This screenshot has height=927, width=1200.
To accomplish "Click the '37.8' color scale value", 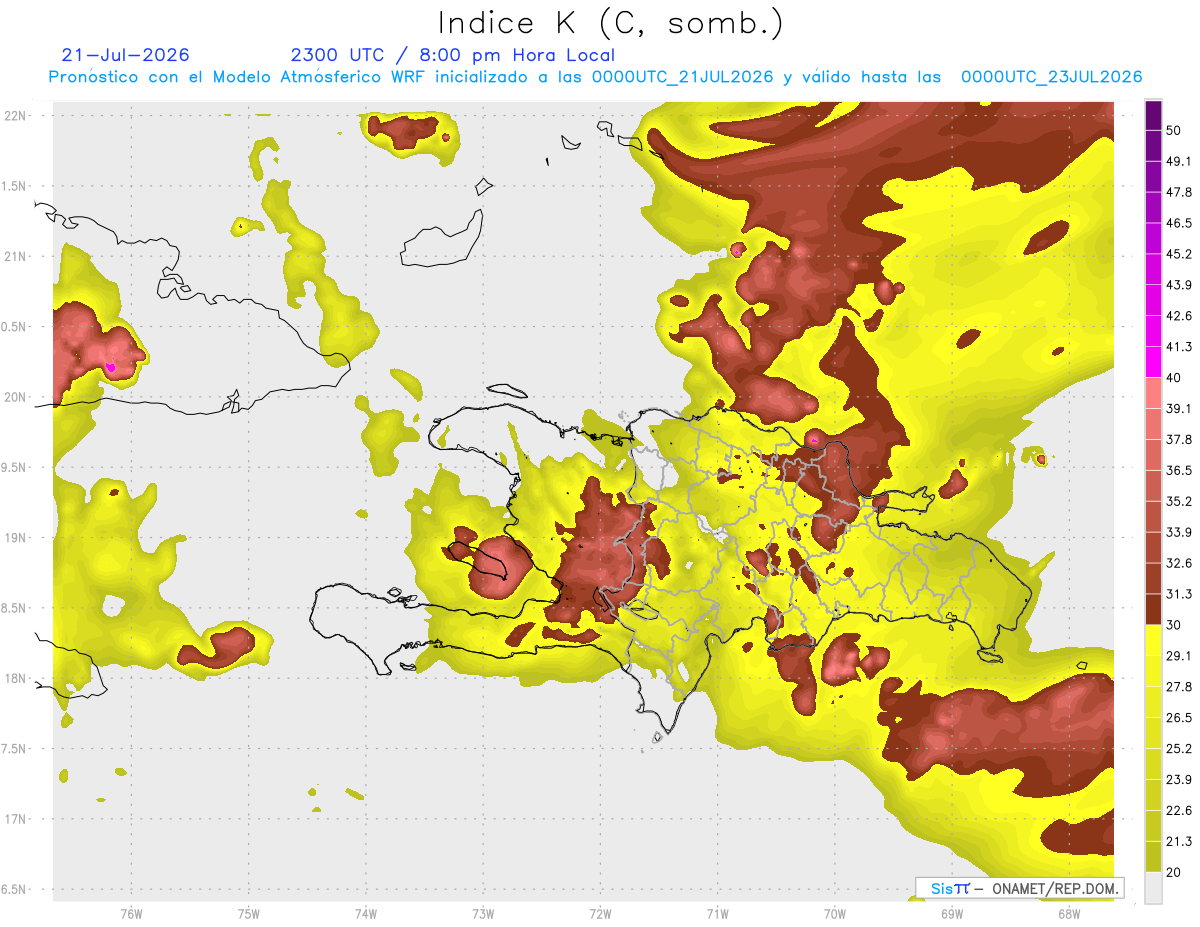I will 1179,439.
